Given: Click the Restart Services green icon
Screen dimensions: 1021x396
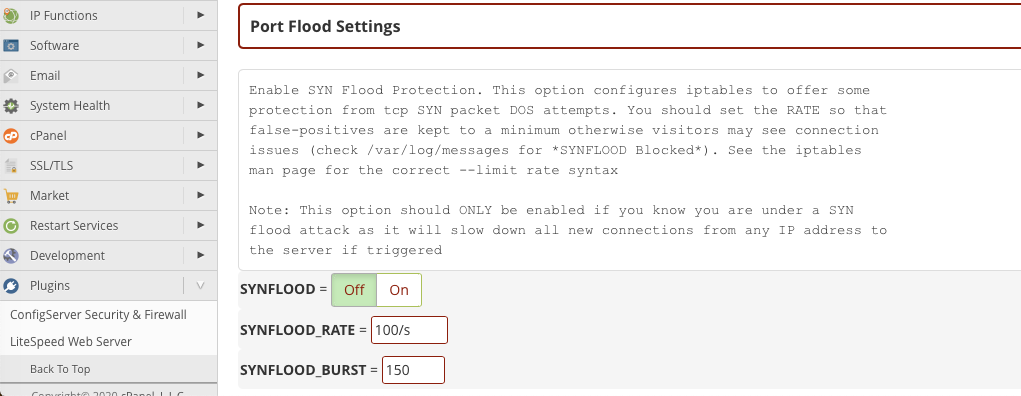Looking at the screenshot, I should [10, 225].
